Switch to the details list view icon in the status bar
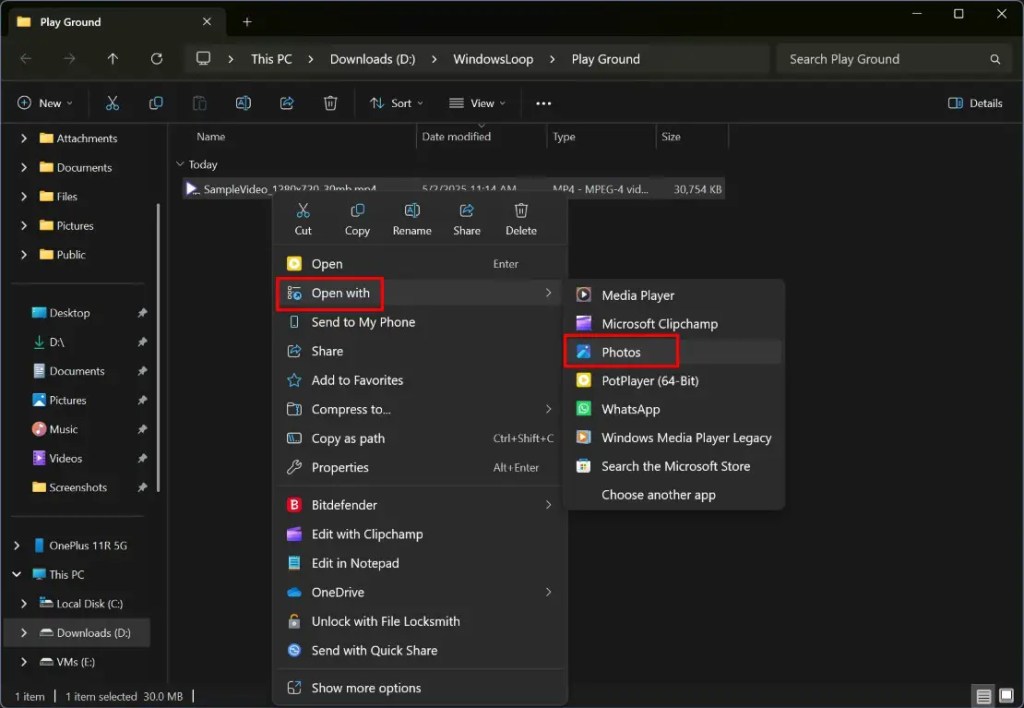This screenshot has width=1024, height=708. pos(984,696)
